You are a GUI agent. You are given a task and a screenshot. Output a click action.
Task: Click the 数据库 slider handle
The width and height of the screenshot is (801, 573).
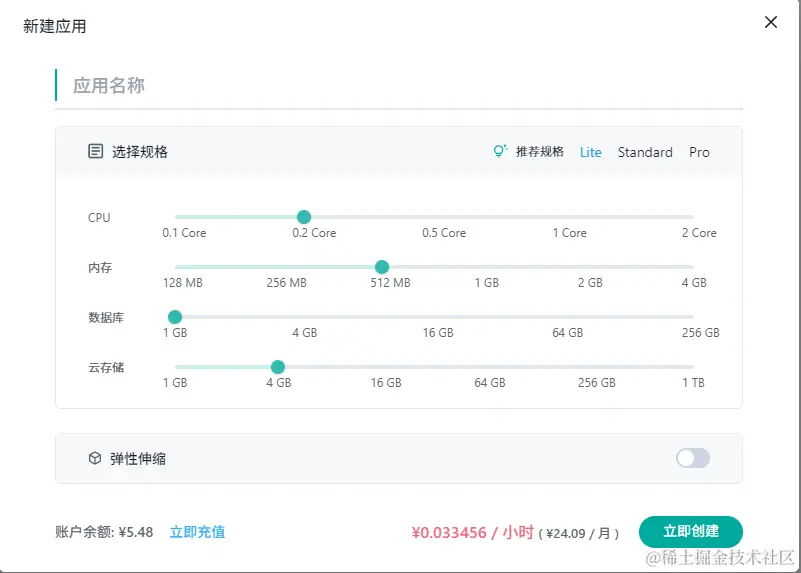(175, 317)
